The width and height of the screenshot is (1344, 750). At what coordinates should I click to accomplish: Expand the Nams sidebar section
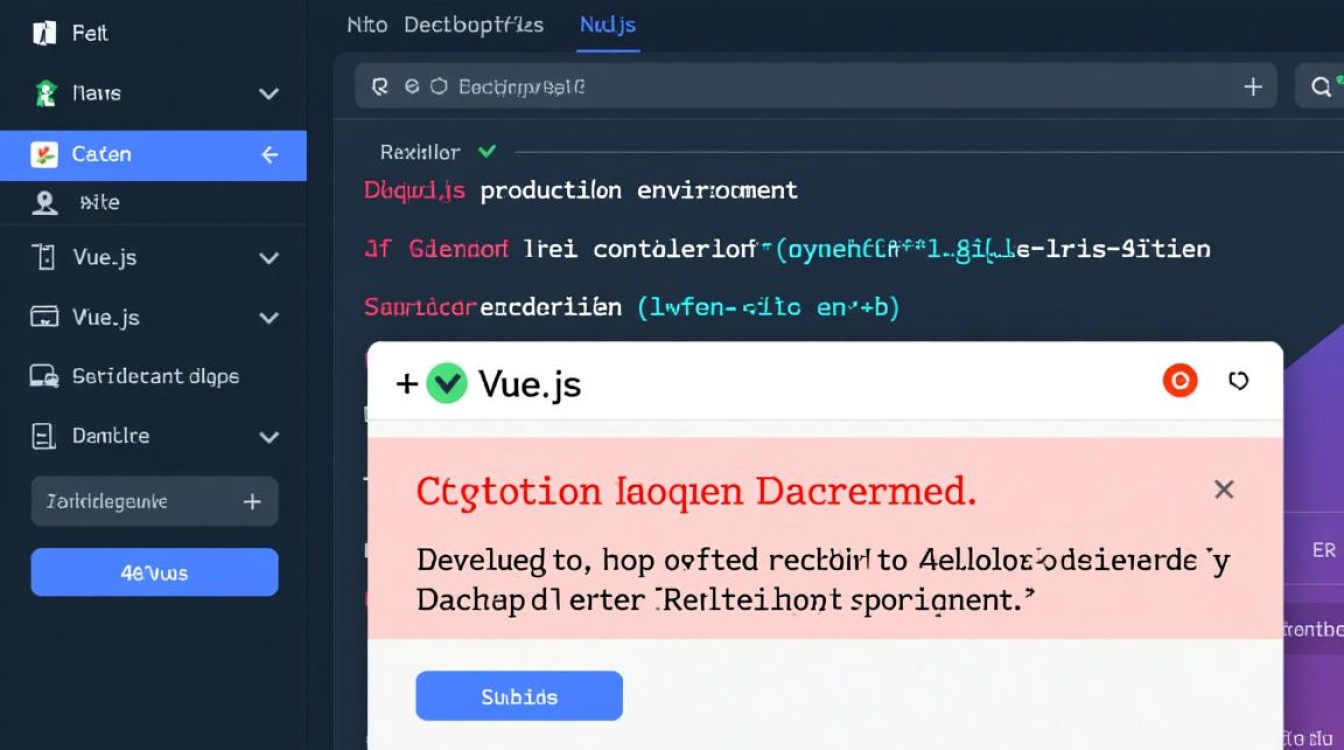point(268,94)
